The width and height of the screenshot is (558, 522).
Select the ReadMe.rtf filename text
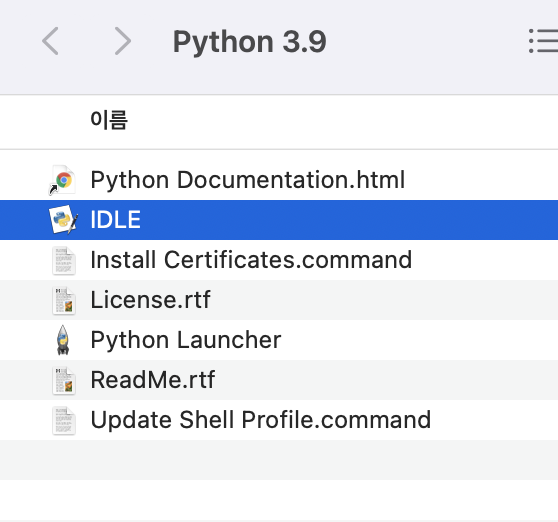[x=153, y=380]
